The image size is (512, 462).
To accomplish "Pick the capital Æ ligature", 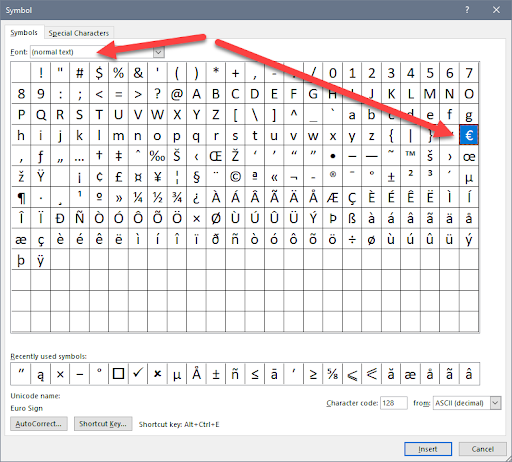I will [333, 197].
